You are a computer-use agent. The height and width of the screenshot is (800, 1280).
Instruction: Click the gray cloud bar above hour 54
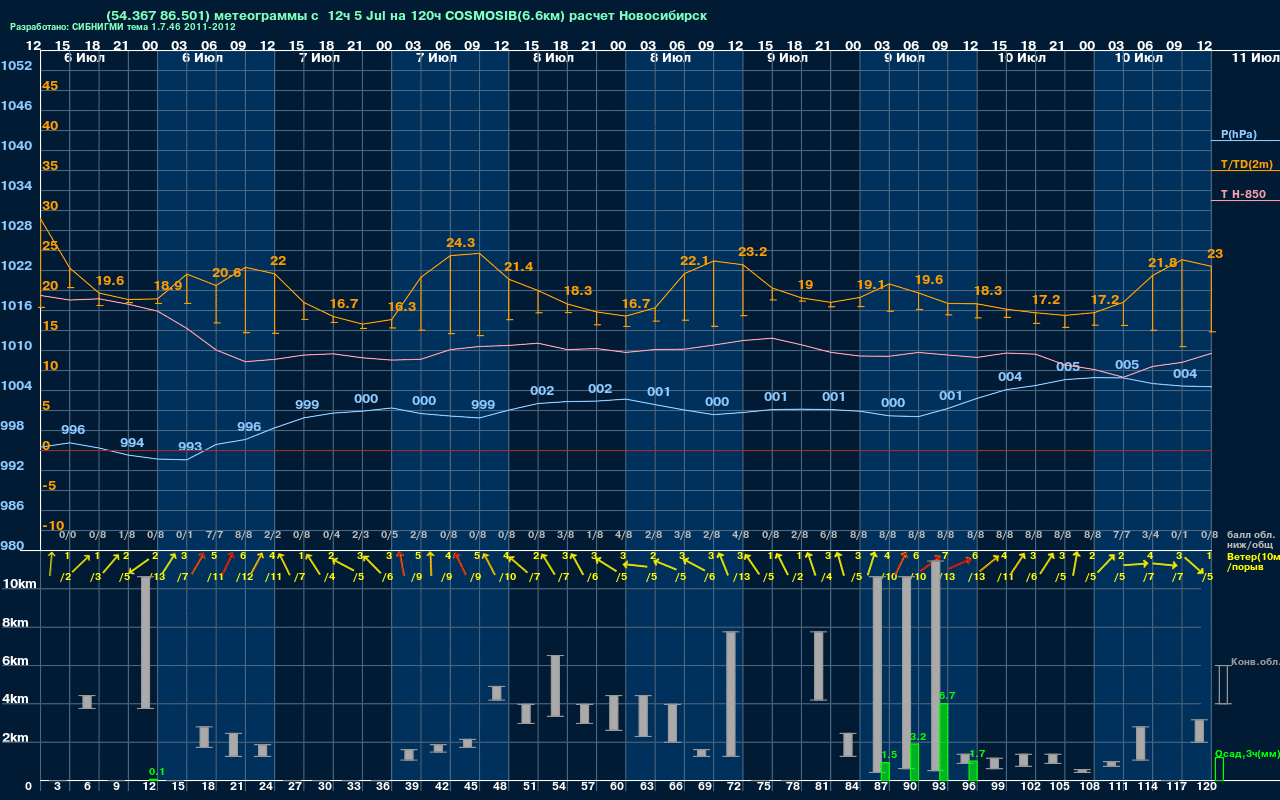click(556, 686)
